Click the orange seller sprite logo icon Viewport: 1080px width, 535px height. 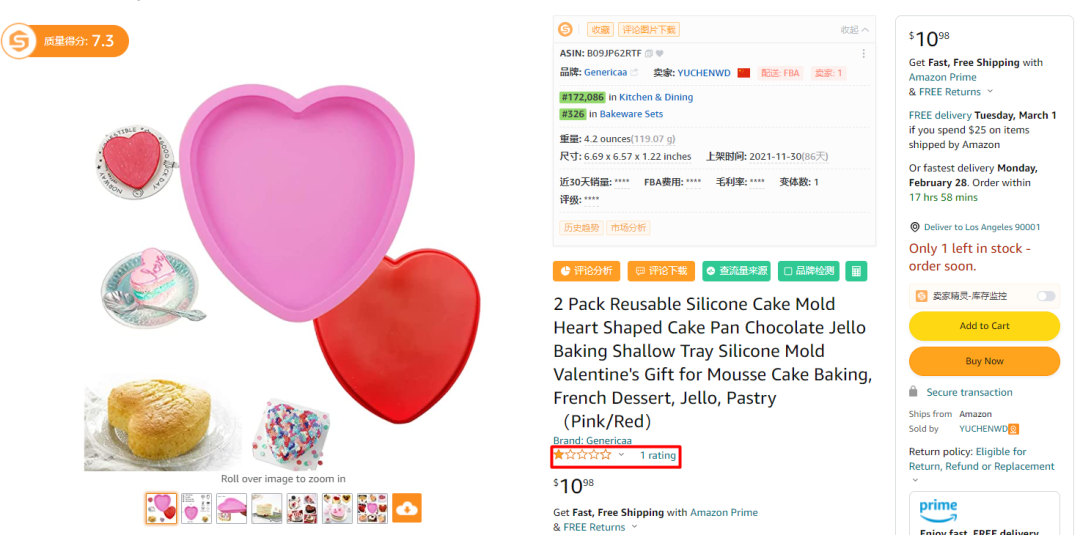tap(566, 30)
